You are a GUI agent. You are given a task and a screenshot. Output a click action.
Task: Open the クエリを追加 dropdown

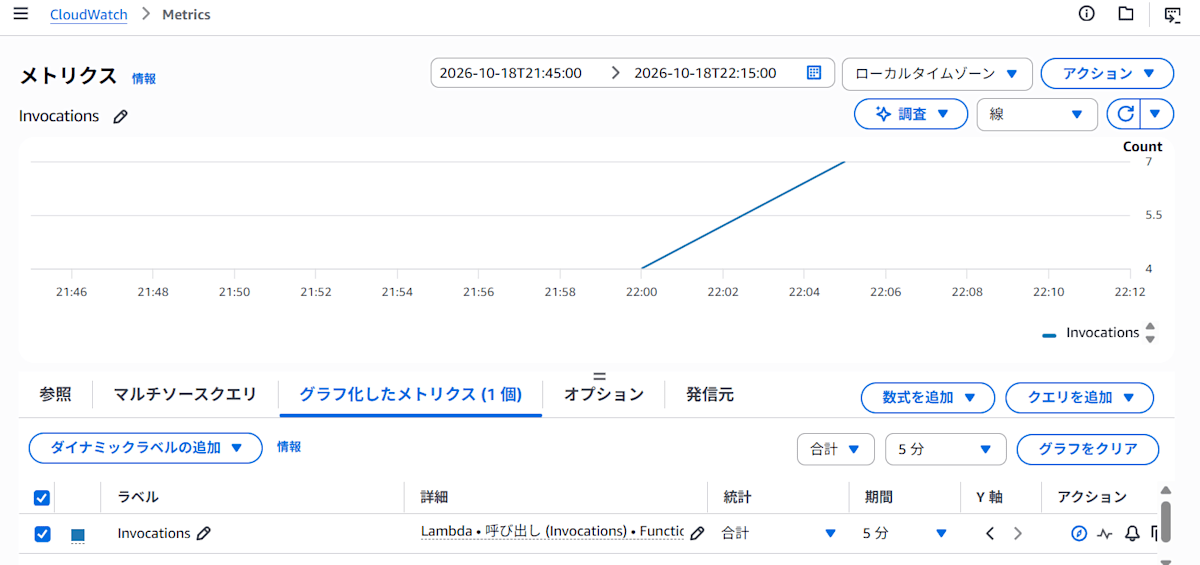pos(1079,397)
